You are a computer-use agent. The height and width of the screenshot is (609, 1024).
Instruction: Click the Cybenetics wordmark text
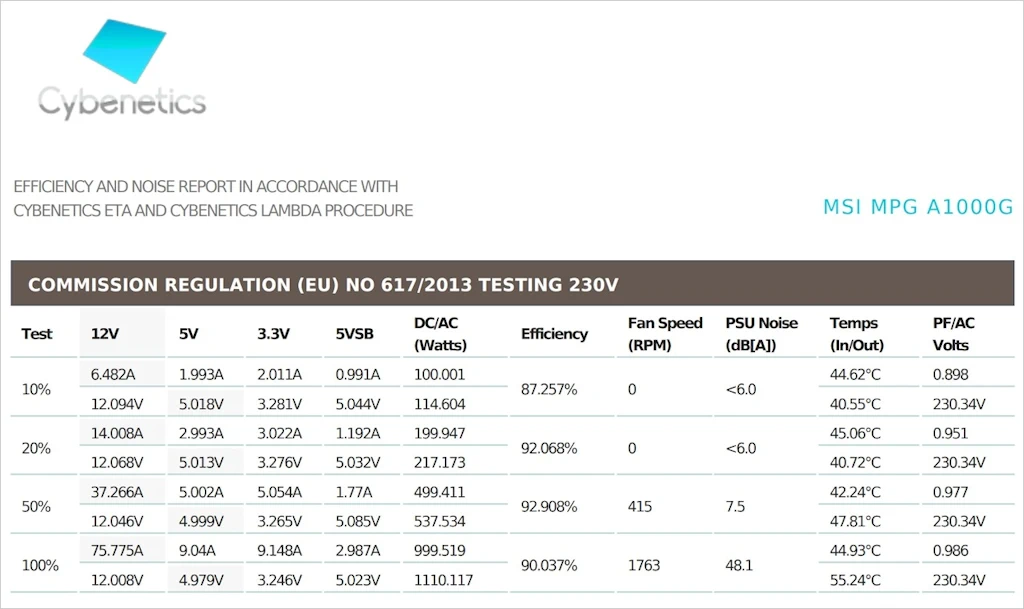(122, 103)
